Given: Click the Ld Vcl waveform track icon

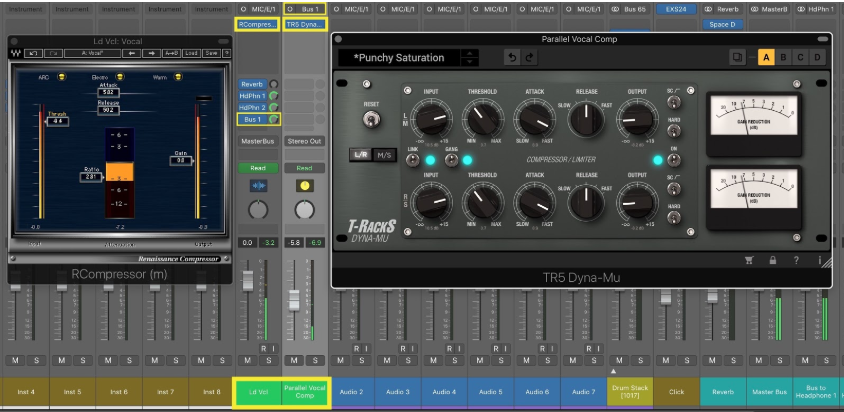Looking at the screenshot, I should pos(258,186).
